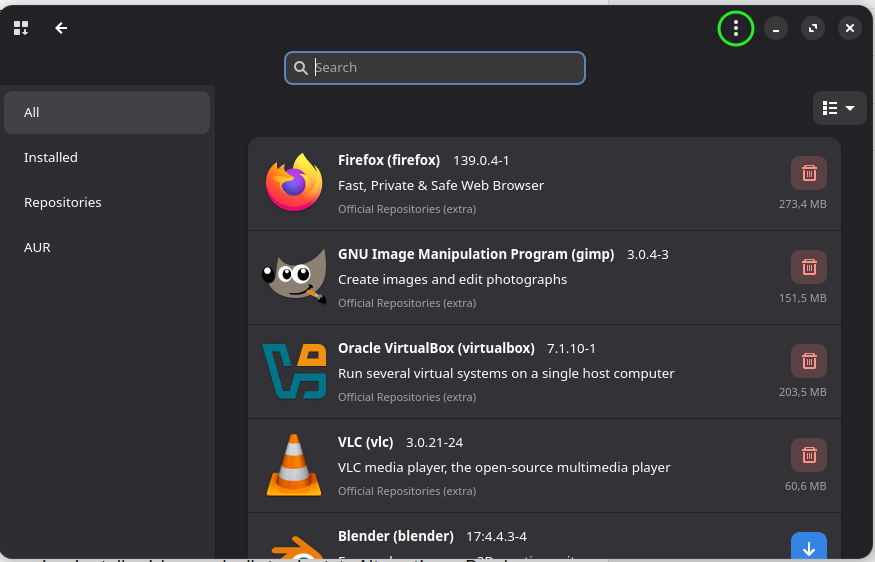Remove VirtualBox using its trash button
875x562 pixels.
tap(809, 361)
